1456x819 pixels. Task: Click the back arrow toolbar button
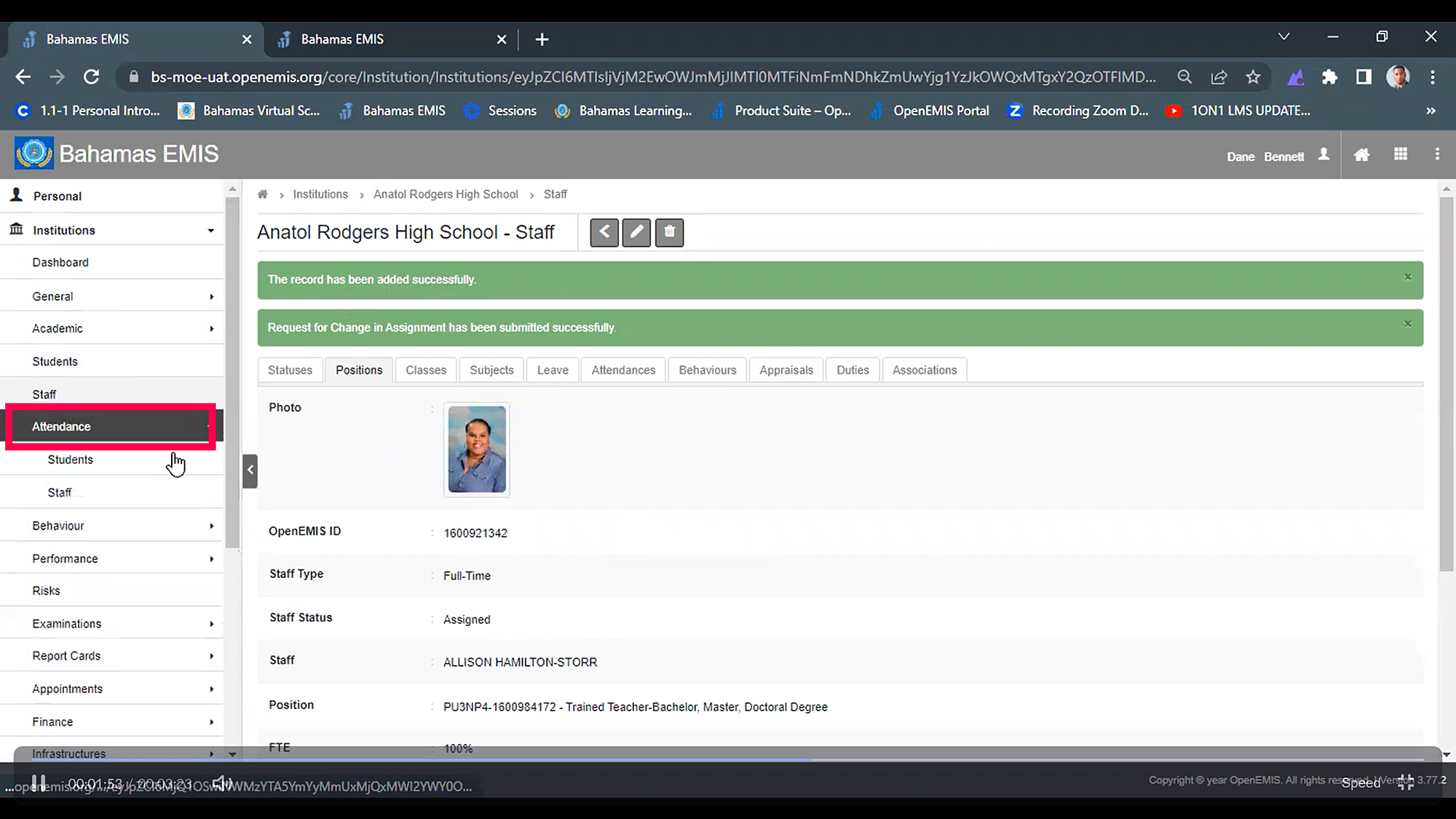(x=604, y=232)
